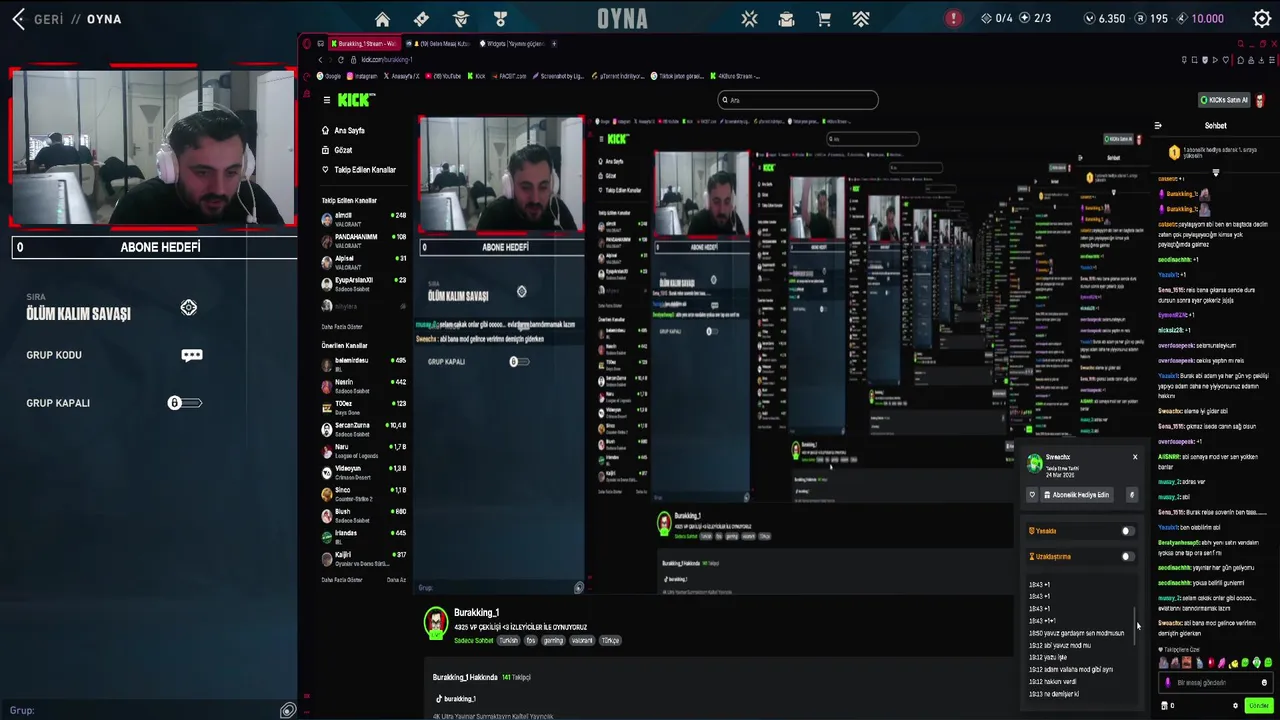Viewport: 1280px width, 720px height.
Task: Open the Valorant store cart icon
Action: click(823, 19)
